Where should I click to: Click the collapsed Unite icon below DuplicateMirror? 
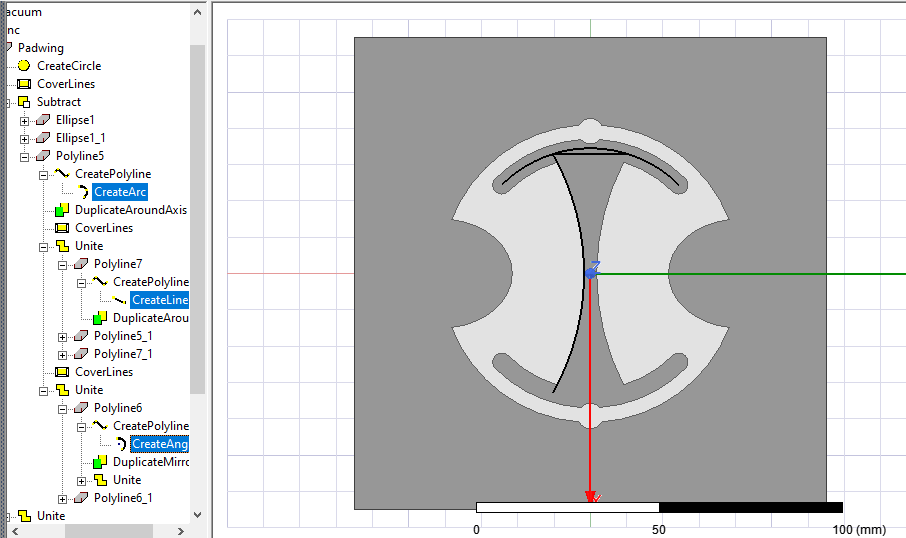[100, 480]
